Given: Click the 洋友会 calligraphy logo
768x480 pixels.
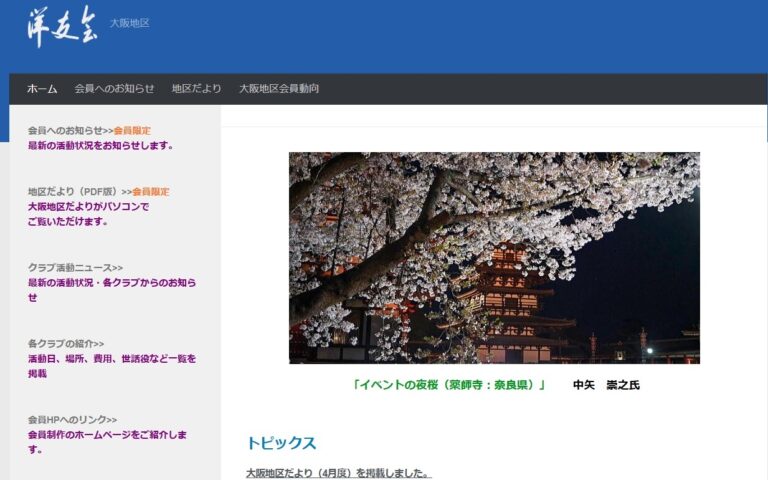Looking at the screenshot, I should coord(63,23).
